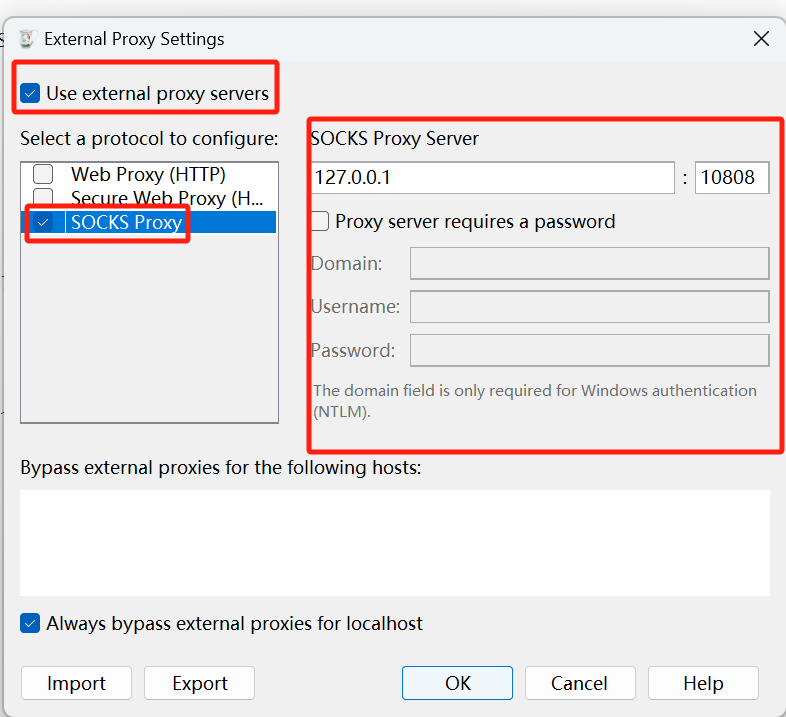Click the proxy host field containing 127.0.0.1

(492, 178)
